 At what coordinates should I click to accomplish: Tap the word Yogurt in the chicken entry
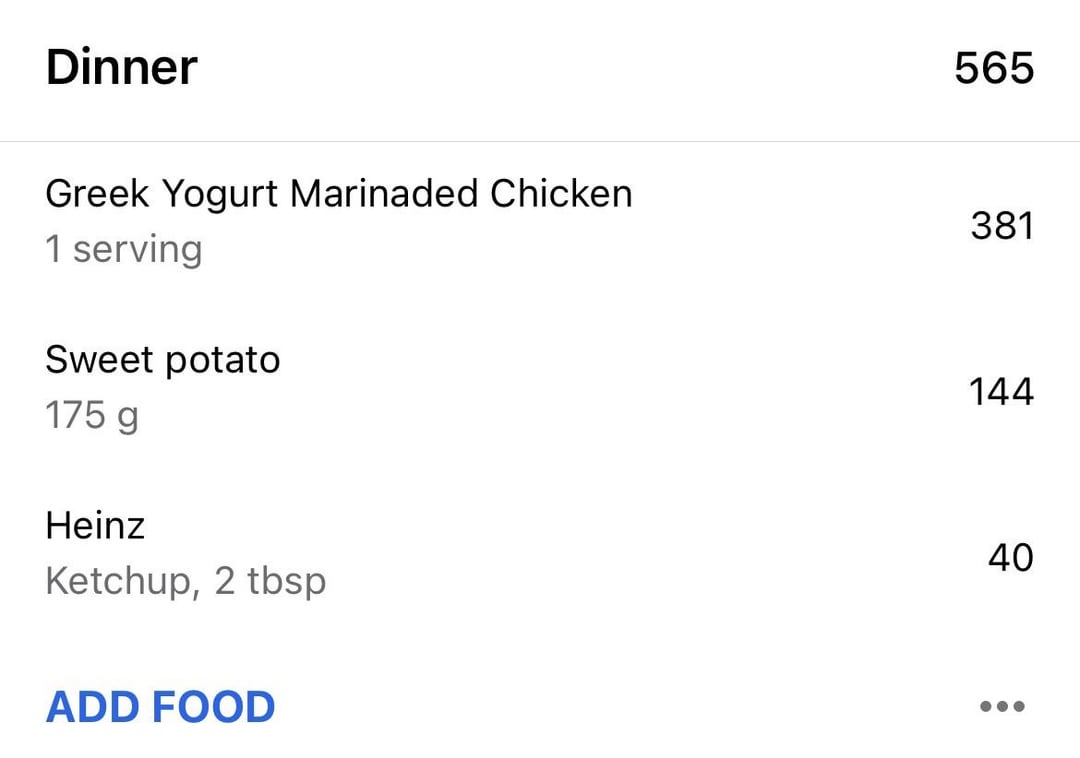tap(219, 194)
